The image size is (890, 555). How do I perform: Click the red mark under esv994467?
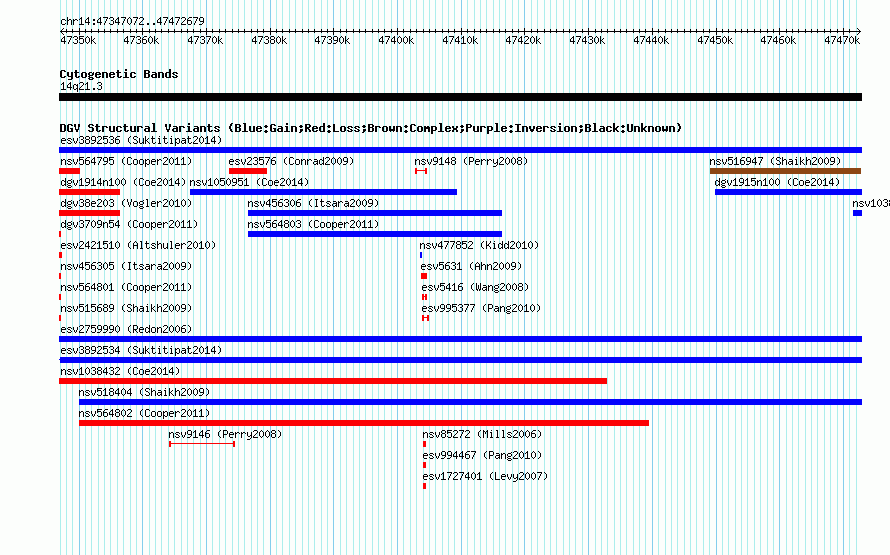click(424, 465)
